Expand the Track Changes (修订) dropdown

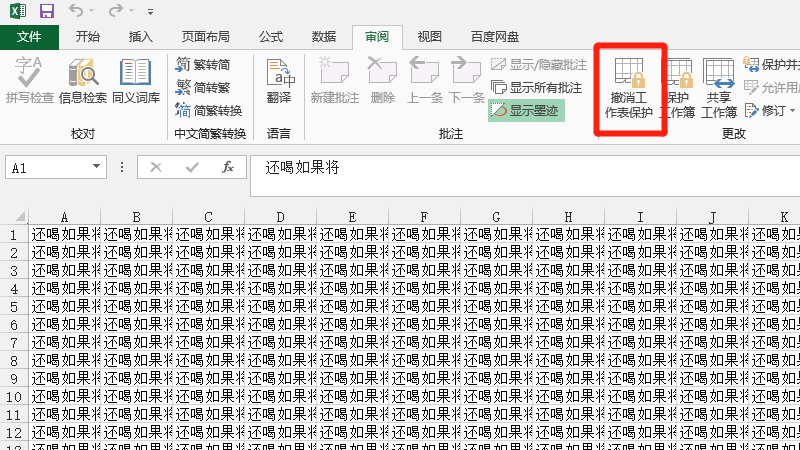coord(793,110)
